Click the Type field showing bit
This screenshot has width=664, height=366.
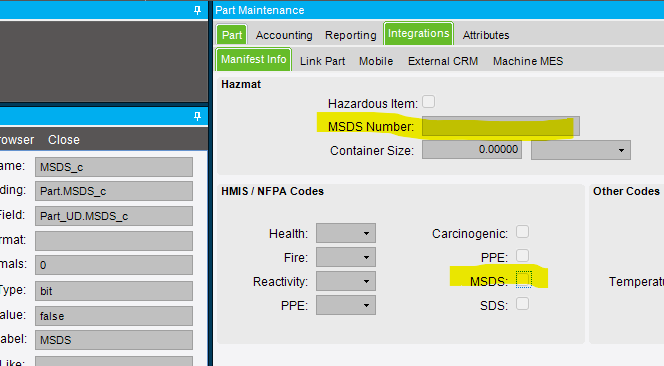114,291
